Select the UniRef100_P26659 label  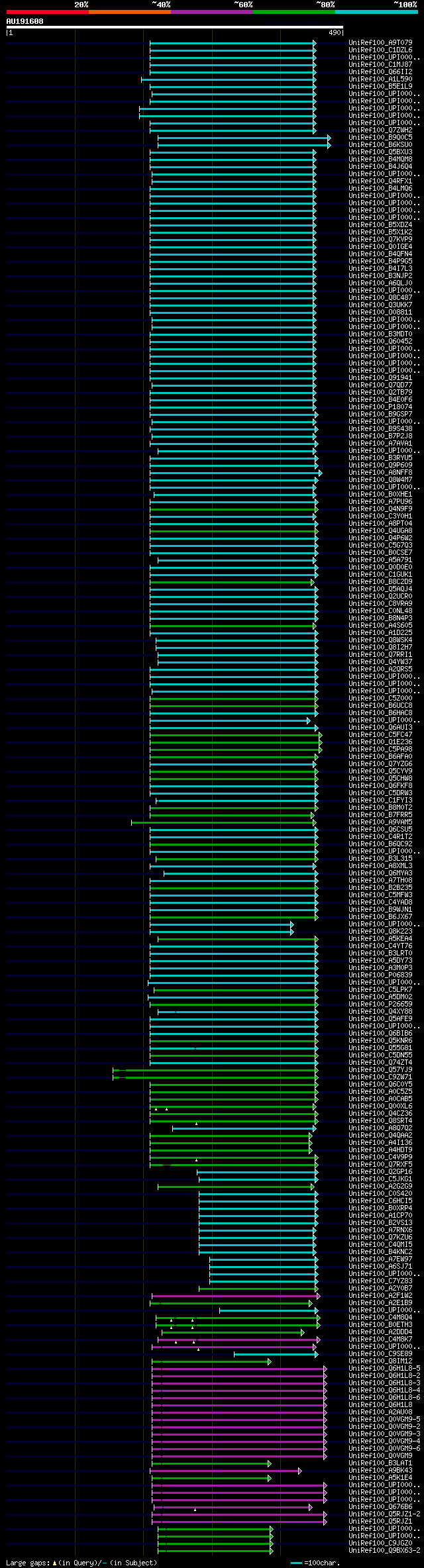[x=380, y=1004]
